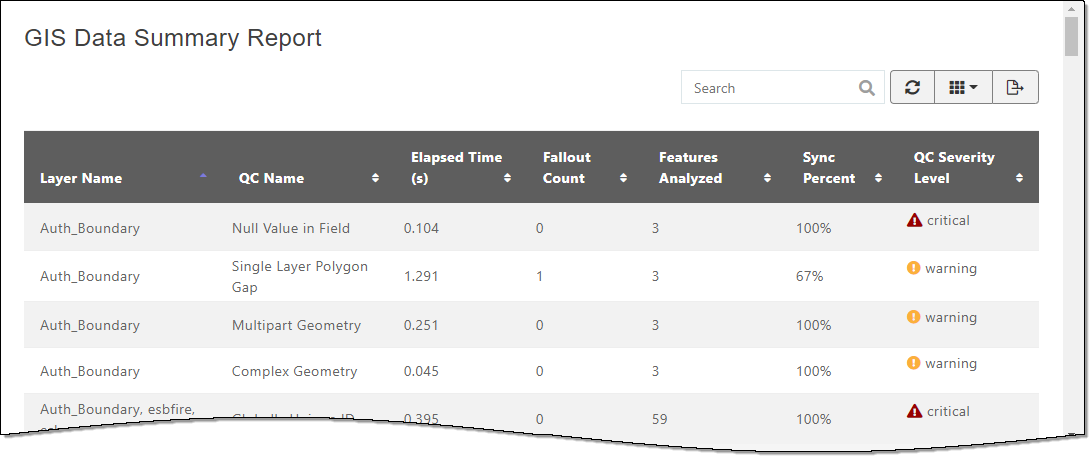Select the Null Value in Field row
Viewport: 1092px width, 460px height.
[x=291, y=228]
